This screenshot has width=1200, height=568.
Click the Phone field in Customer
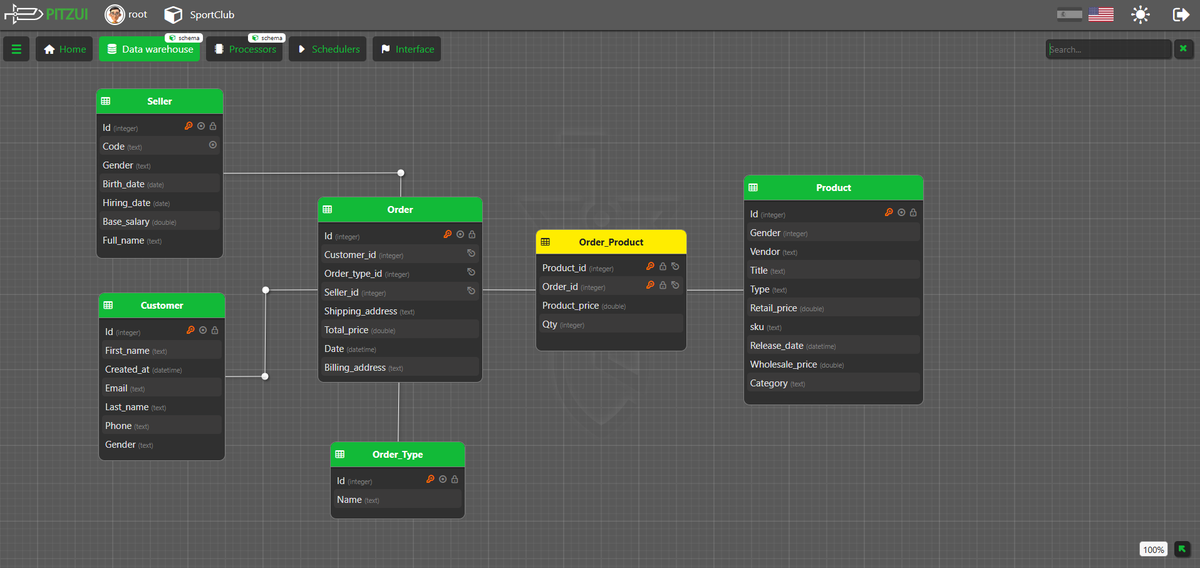coord(162,425)
